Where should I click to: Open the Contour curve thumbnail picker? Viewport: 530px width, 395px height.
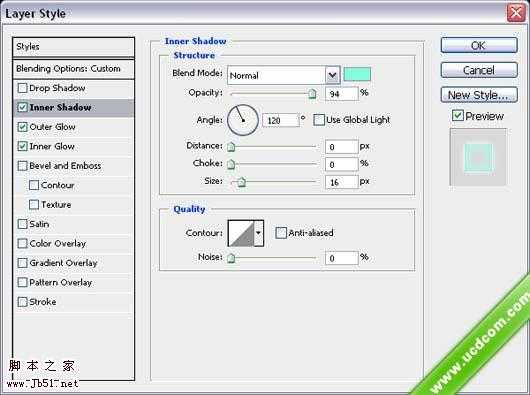pos(241,233)
